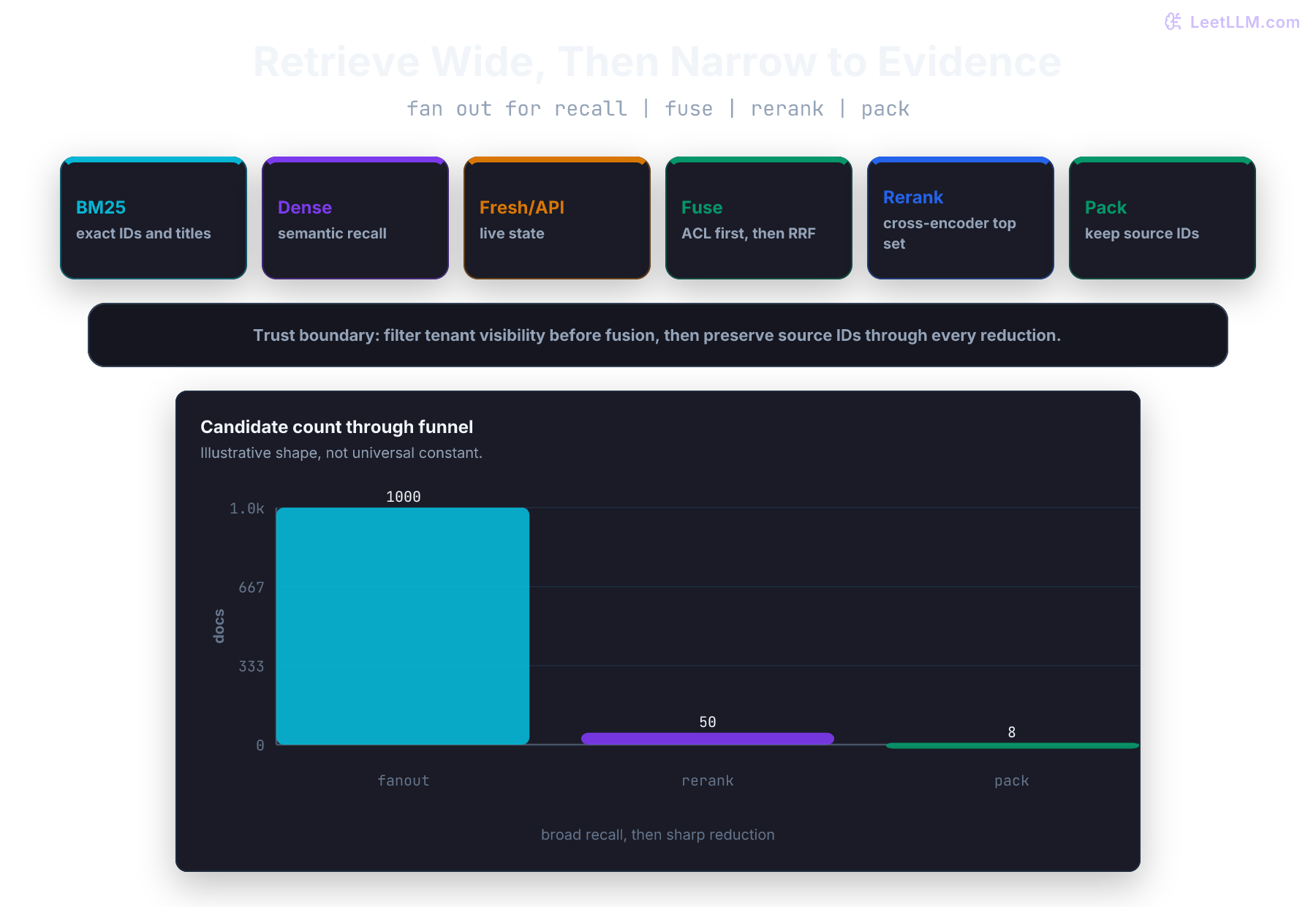Click 'broad recall, then sharp reduction' caption
Image resolution: width=1316 pixels, height=907 pixels.
658,835
